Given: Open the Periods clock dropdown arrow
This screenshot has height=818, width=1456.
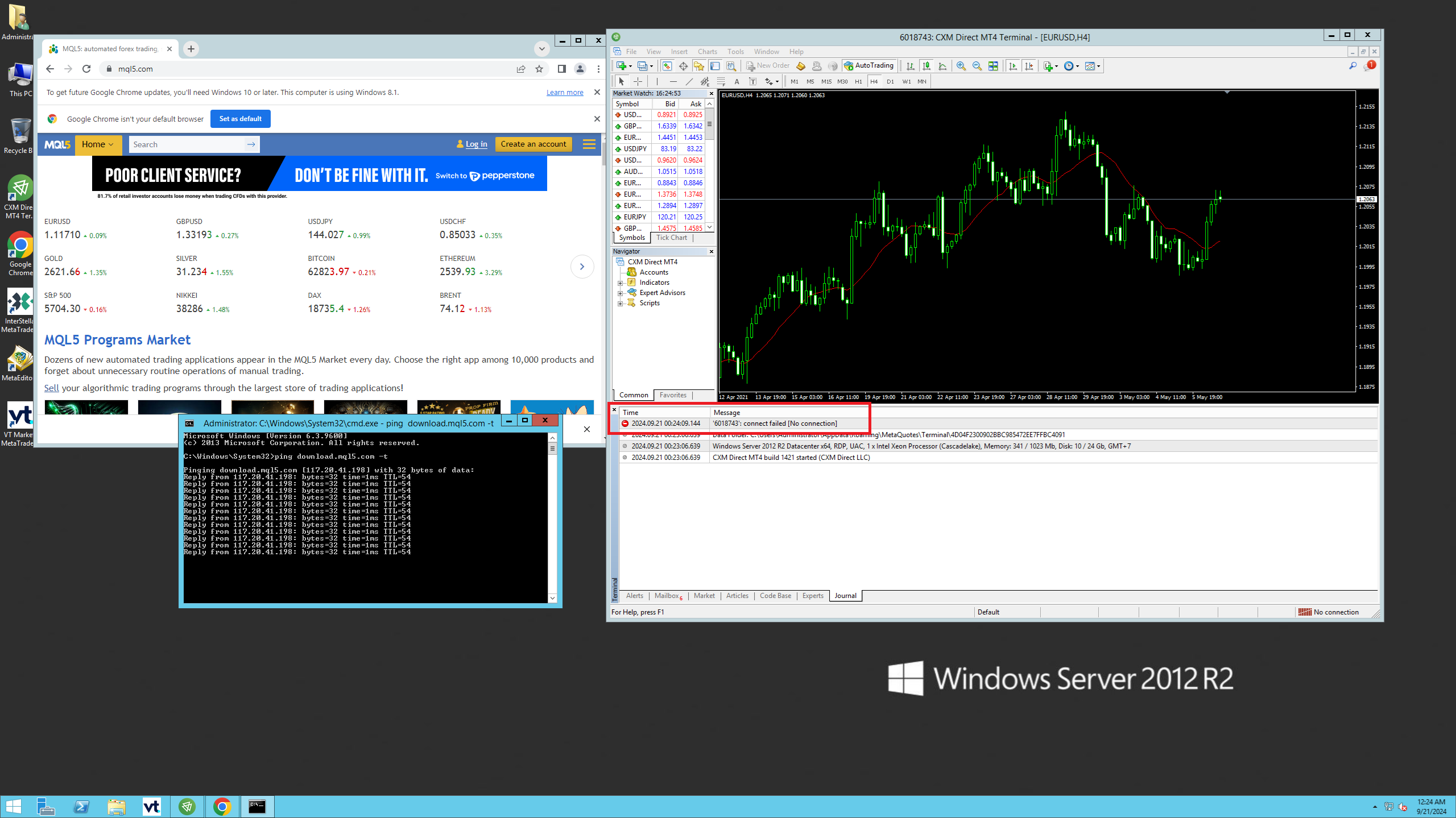Looking at the screenshot, I should click(1077, 67).
